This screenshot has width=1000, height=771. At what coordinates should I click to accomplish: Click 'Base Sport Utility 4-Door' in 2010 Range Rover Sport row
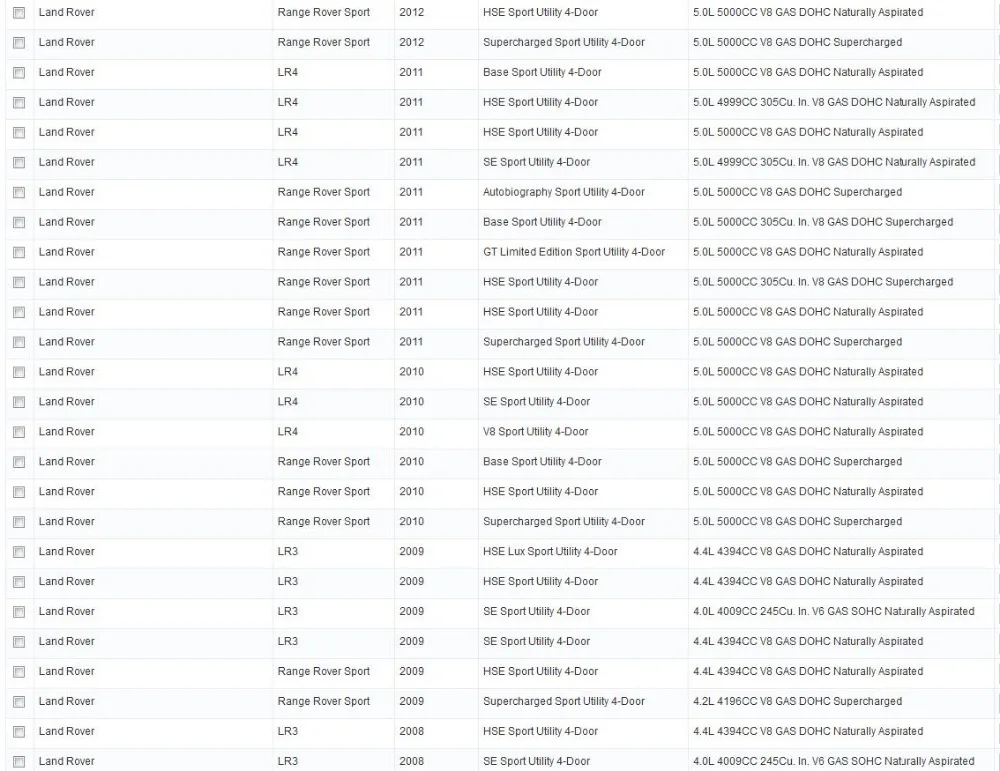pos(542,462)
